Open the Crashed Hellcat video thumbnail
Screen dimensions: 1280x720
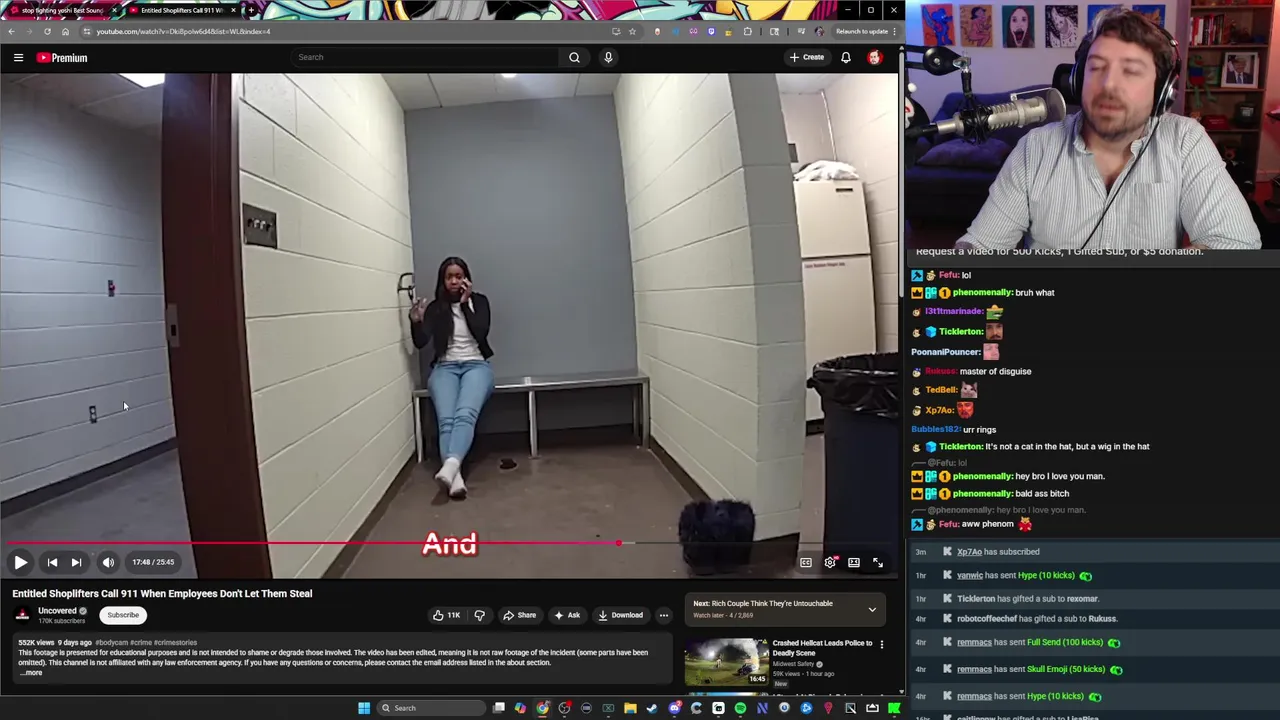point(726,661)
